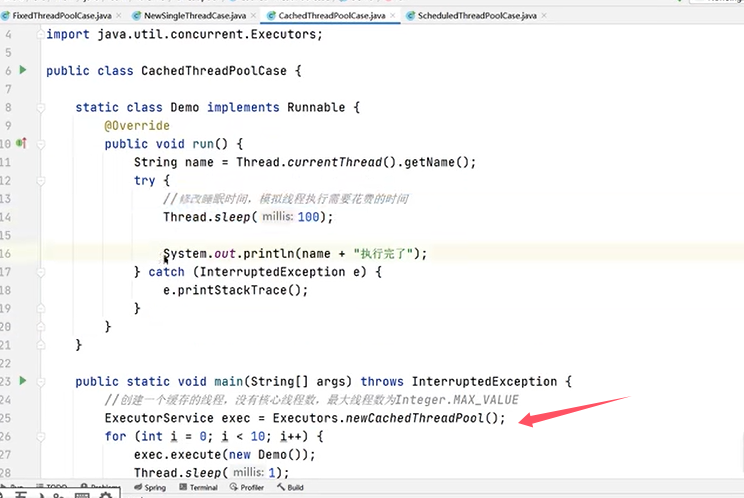The width and height of the screenshot is (744, 498).
Task: Collapse the try block fold marker
Action: click(x=41, y=181)
